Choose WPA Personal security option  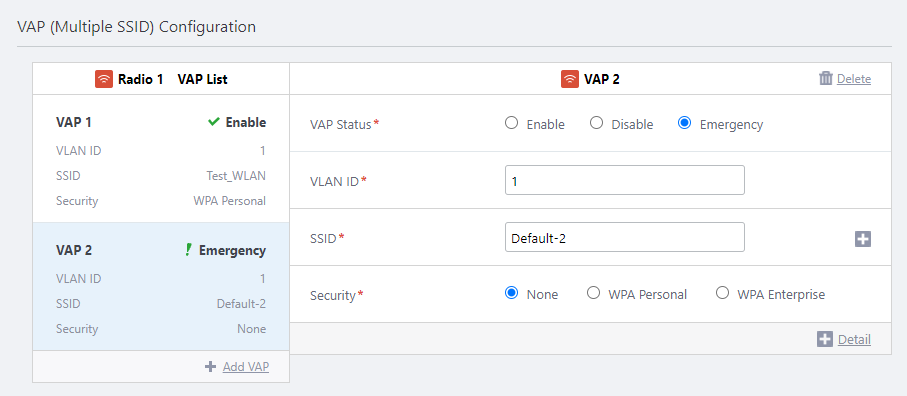(x=593, y=293)
